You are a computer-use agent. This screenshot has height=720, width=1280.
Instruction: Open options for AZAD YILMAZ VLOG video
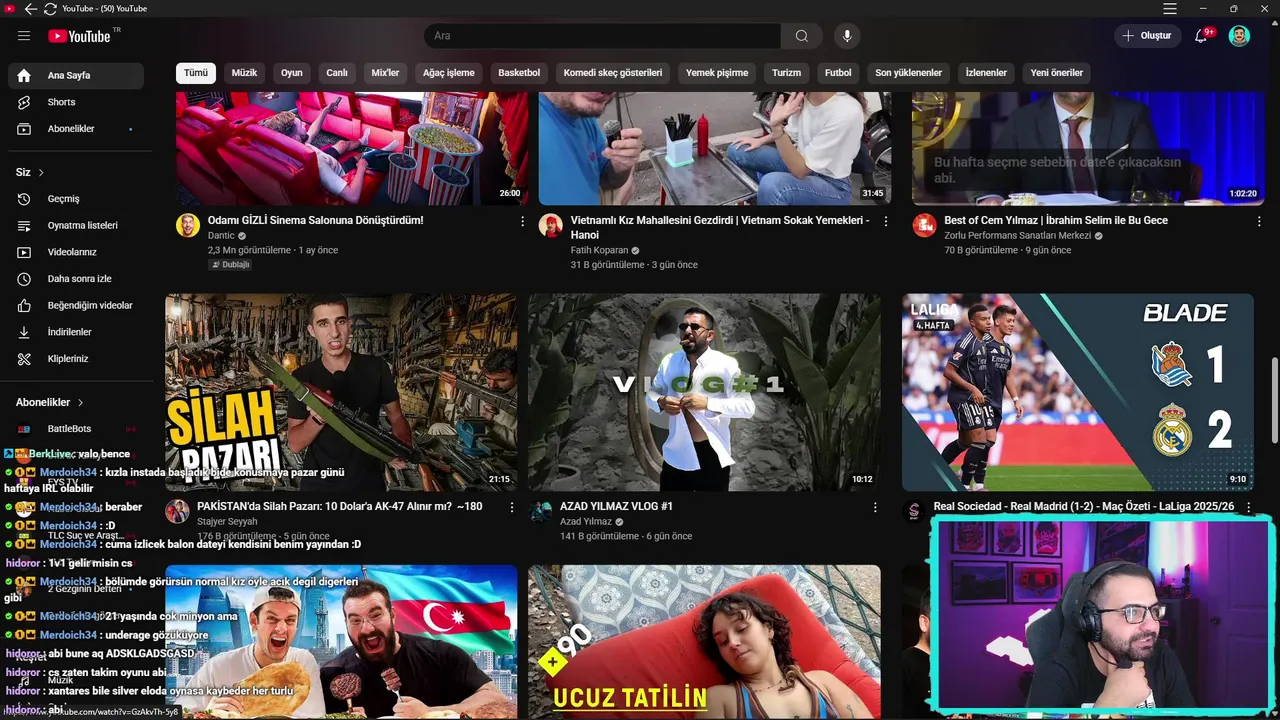pos(875,507)
